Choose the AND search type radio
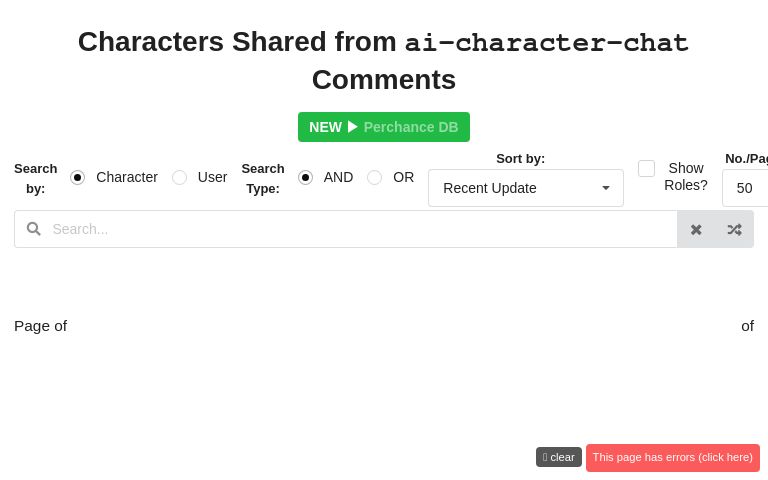The height and width of the screenshot is (480, 768). [305, 177]
